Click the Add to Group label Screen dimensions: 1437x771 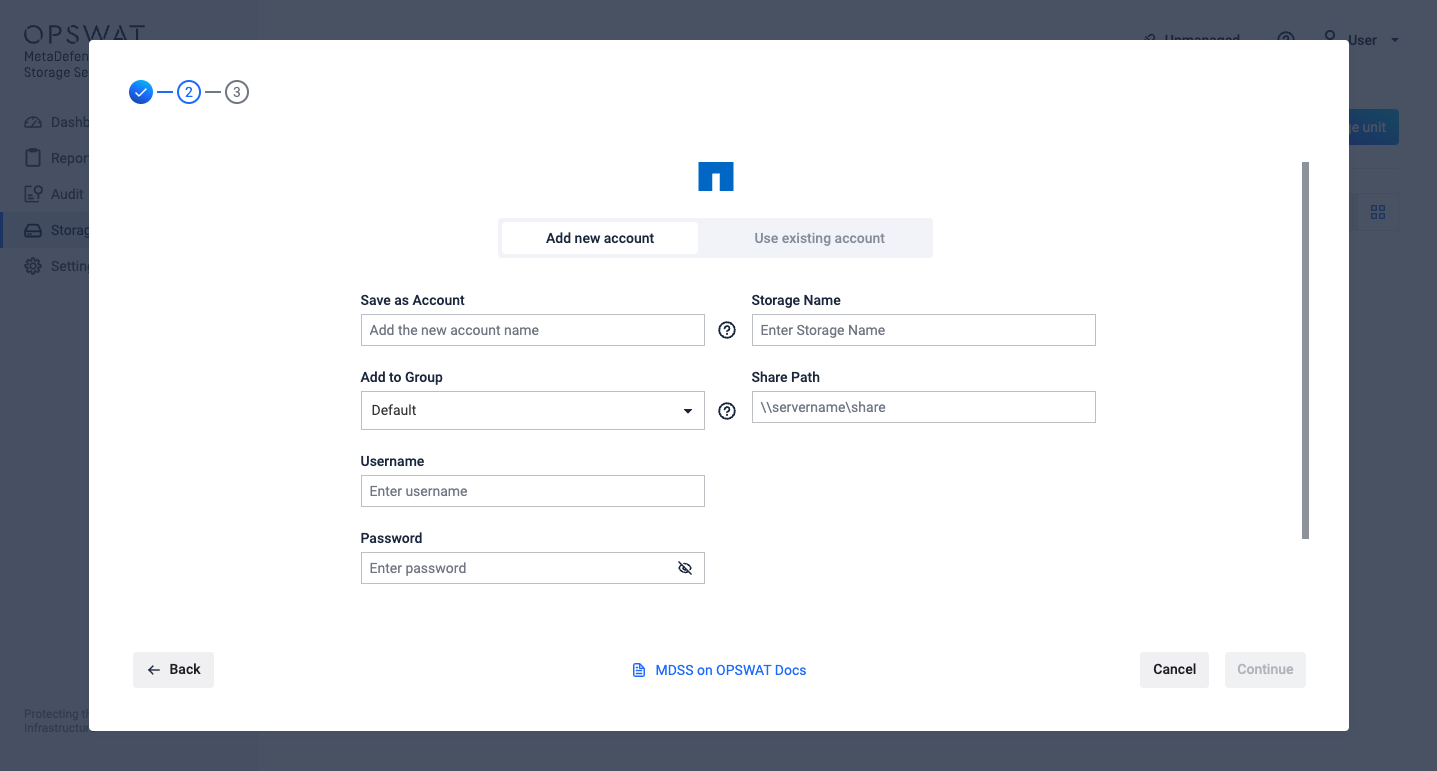pos(402,377)
